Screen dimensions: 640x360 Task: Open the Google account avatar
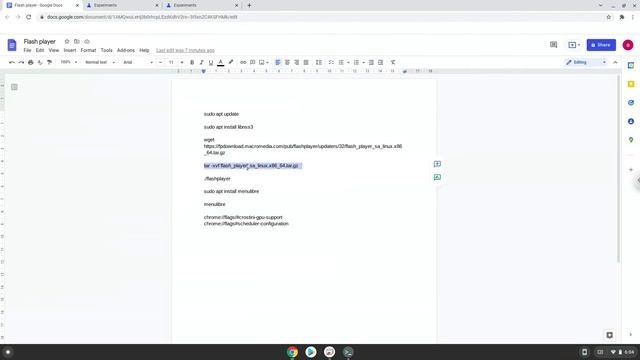[628, 45]
